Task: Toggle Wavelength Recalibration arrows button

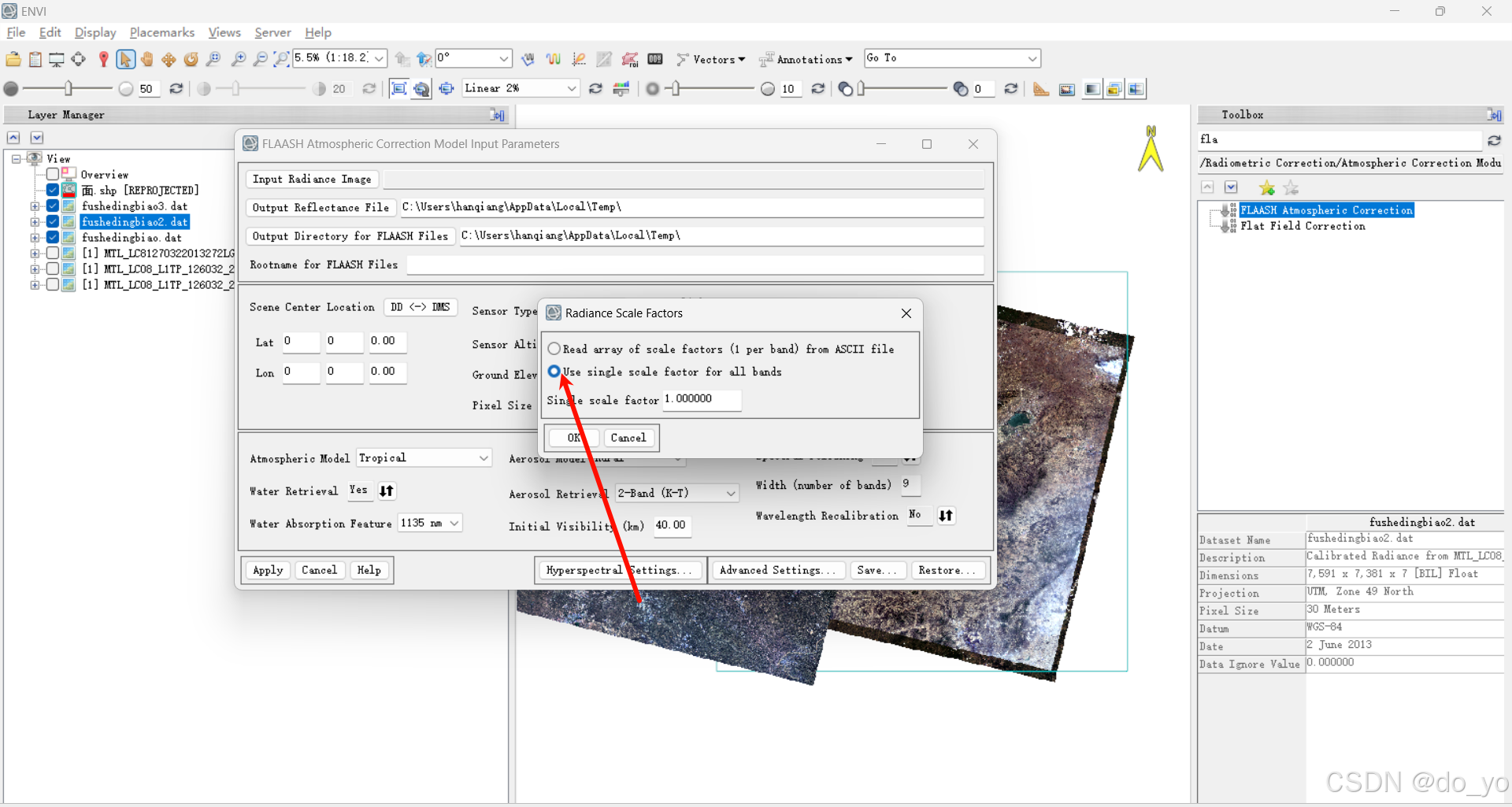Action: [946, 515]
